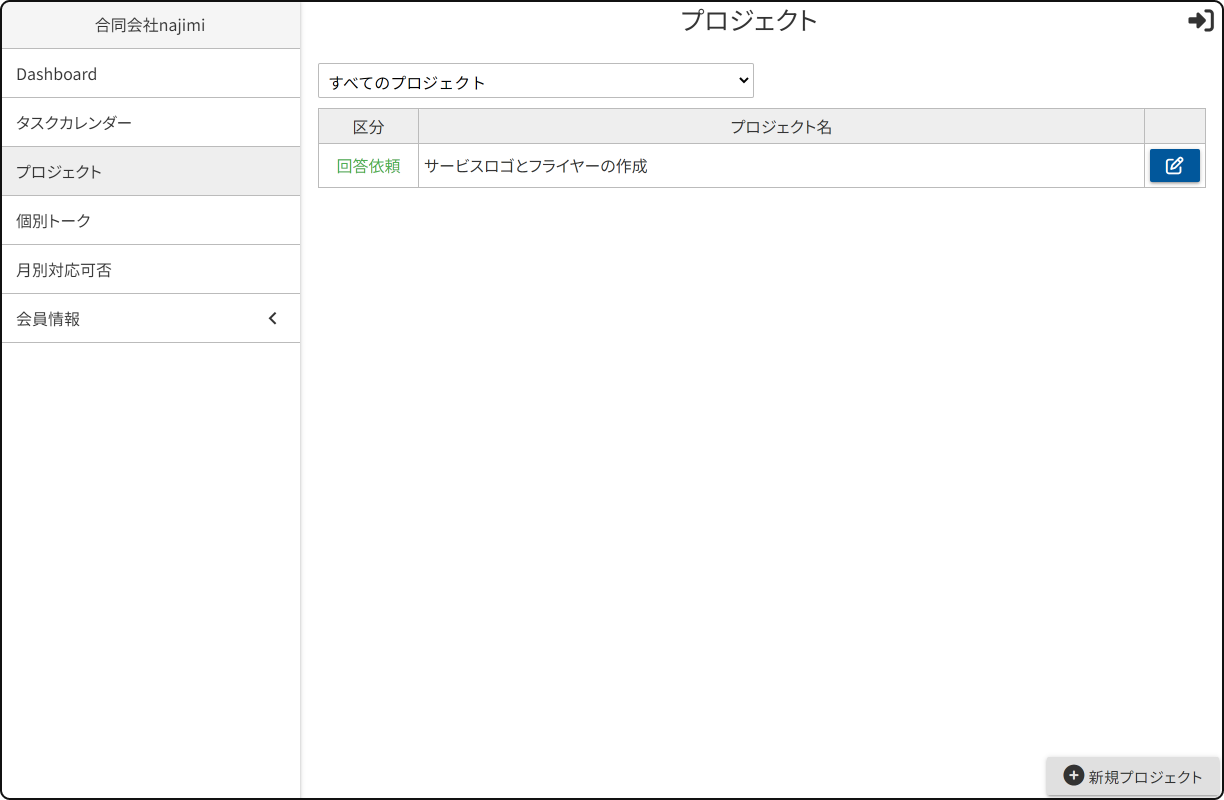
Task: Click the 合同会社najimi header in the sidebar
Action: [x=150, y=25]
